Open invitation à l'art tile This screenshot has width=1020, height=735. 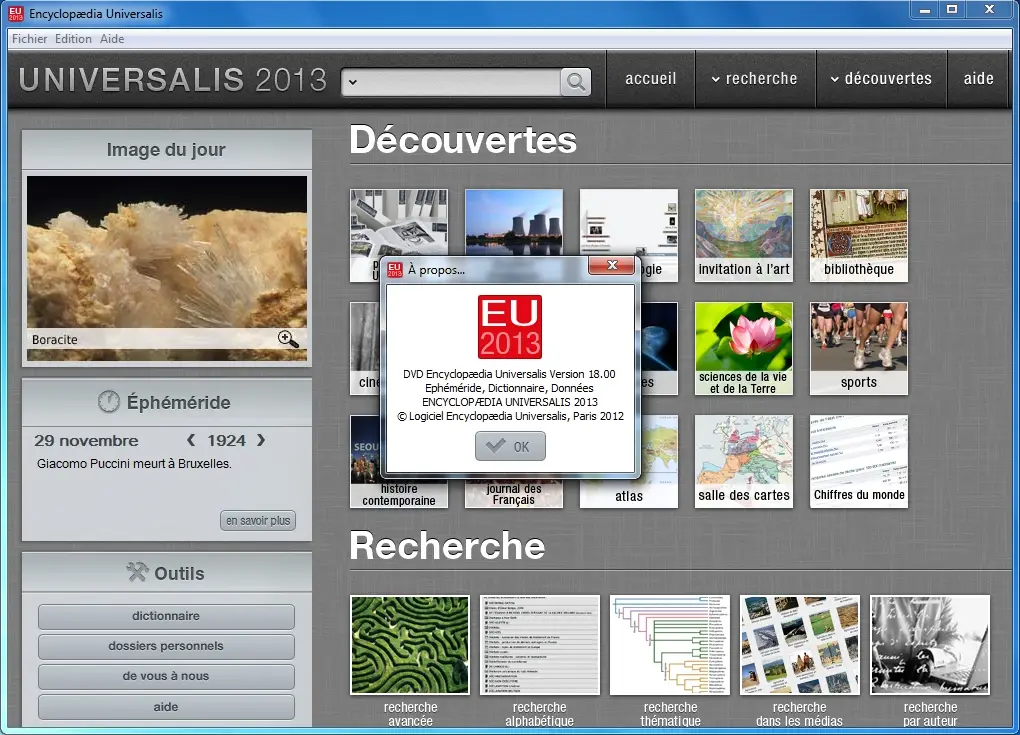[744, 235]
